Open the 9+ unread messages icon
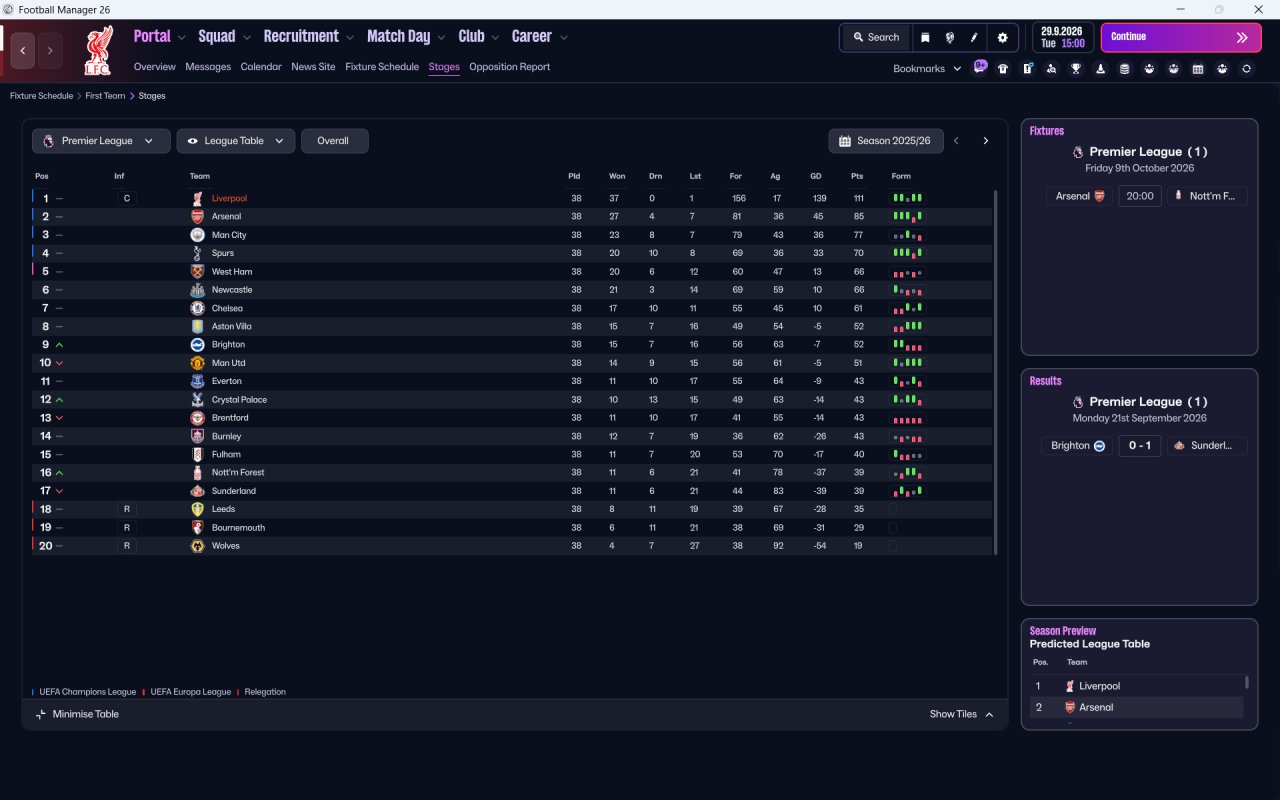The image size is (1280, 800). 980,67
